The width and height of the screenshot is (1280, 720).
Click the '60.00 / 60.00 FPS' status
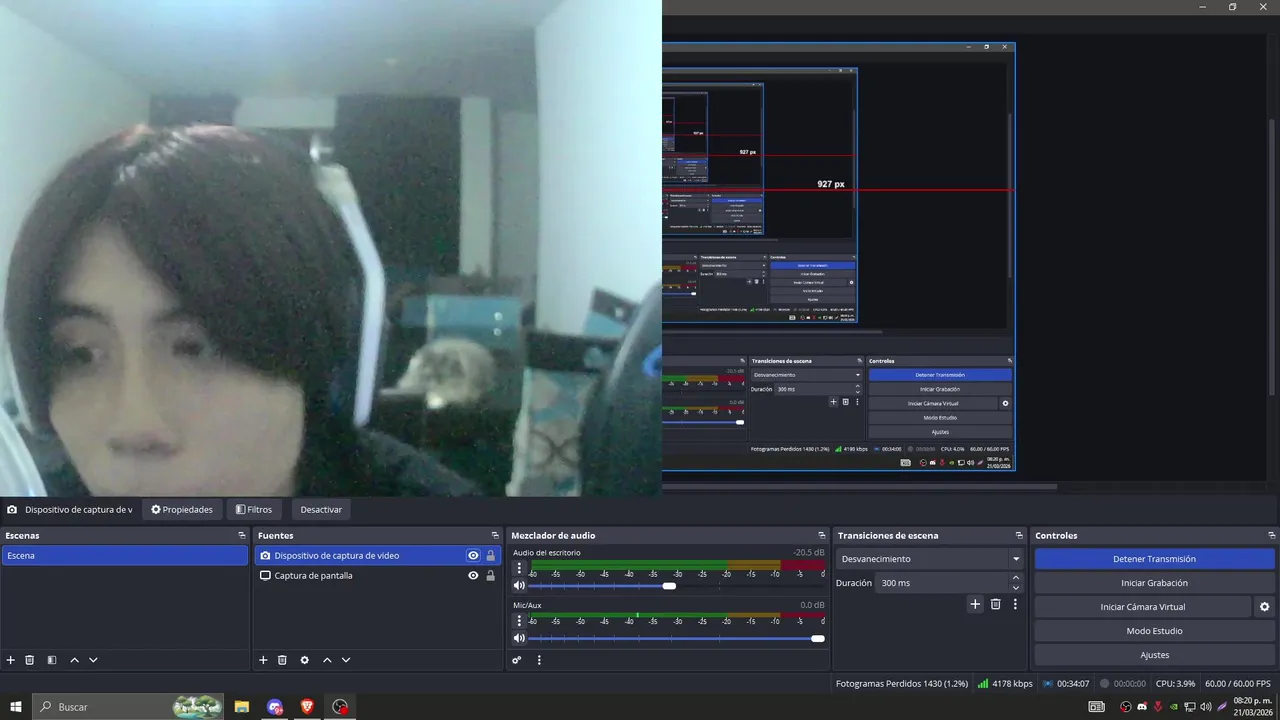1238,684
